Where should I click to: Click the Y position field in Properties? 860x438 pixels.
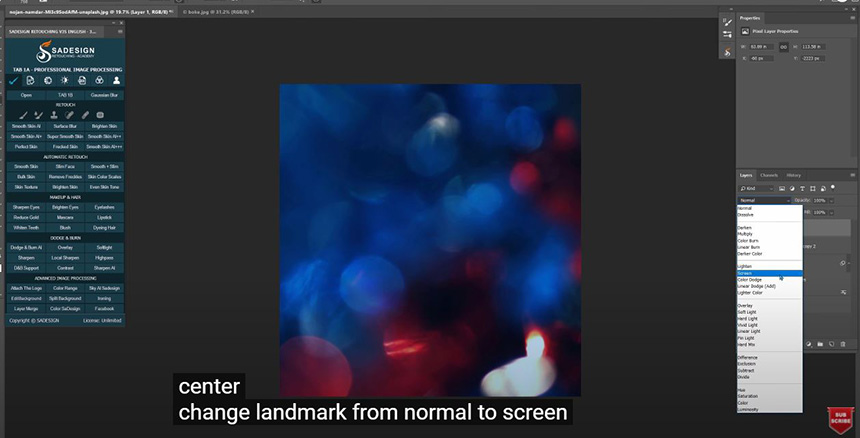812,59
